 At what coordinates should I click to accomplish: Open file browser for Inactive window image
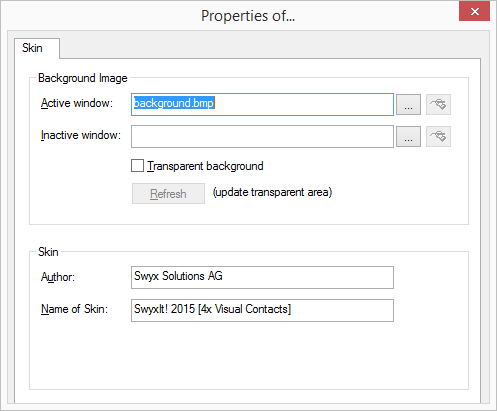click(x=408, y=136)
